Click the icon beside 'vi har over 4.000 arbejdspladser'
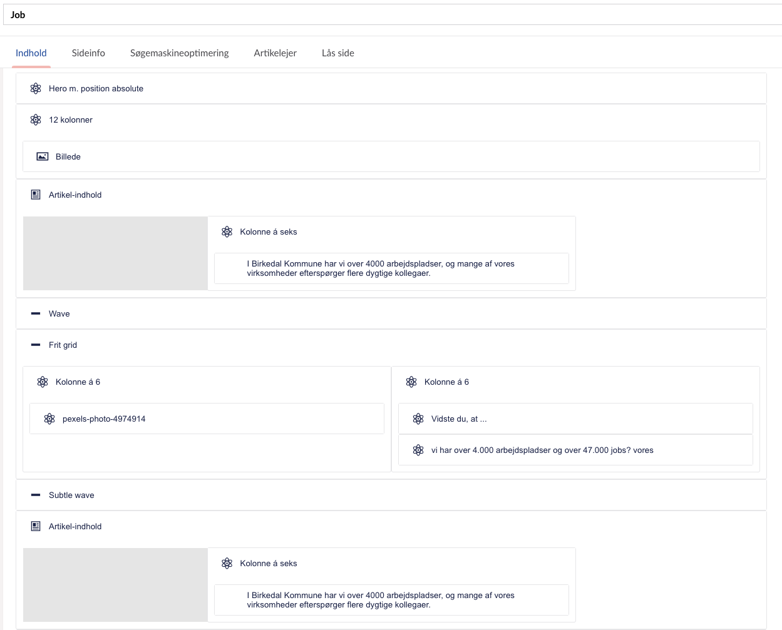The width and height of the screenshot is (782, 630). [418, 450]
